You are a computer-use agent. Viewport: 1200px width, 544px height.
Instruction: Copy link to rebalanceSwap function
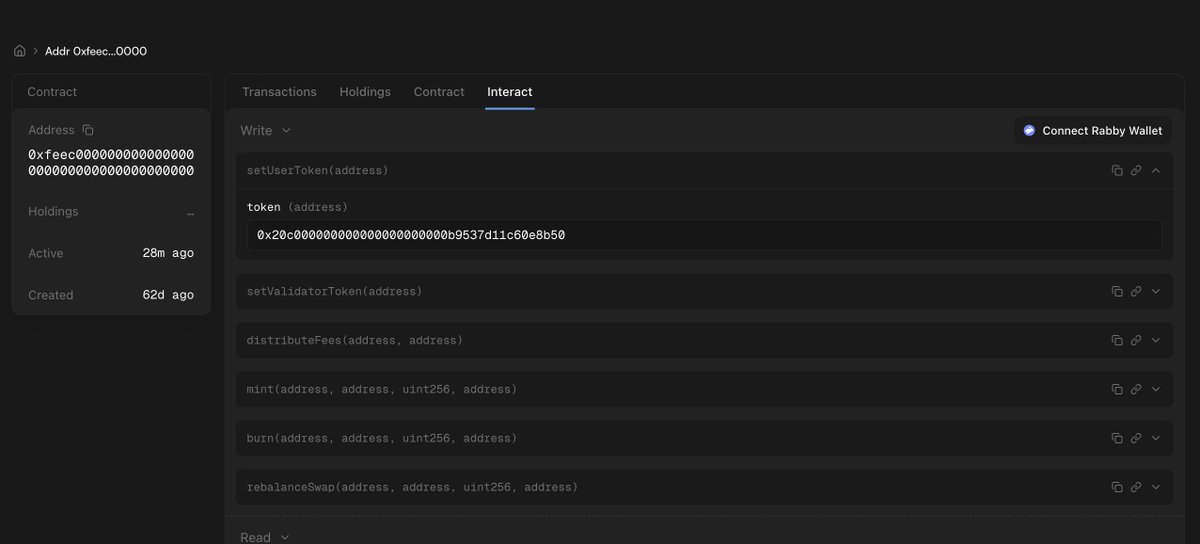[1136, 487]
